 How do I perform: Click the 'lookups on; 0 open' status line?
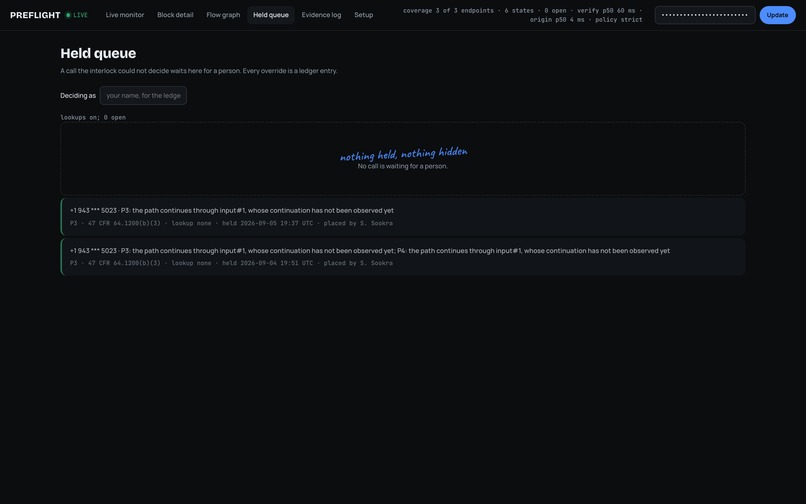tap(93, 117)
